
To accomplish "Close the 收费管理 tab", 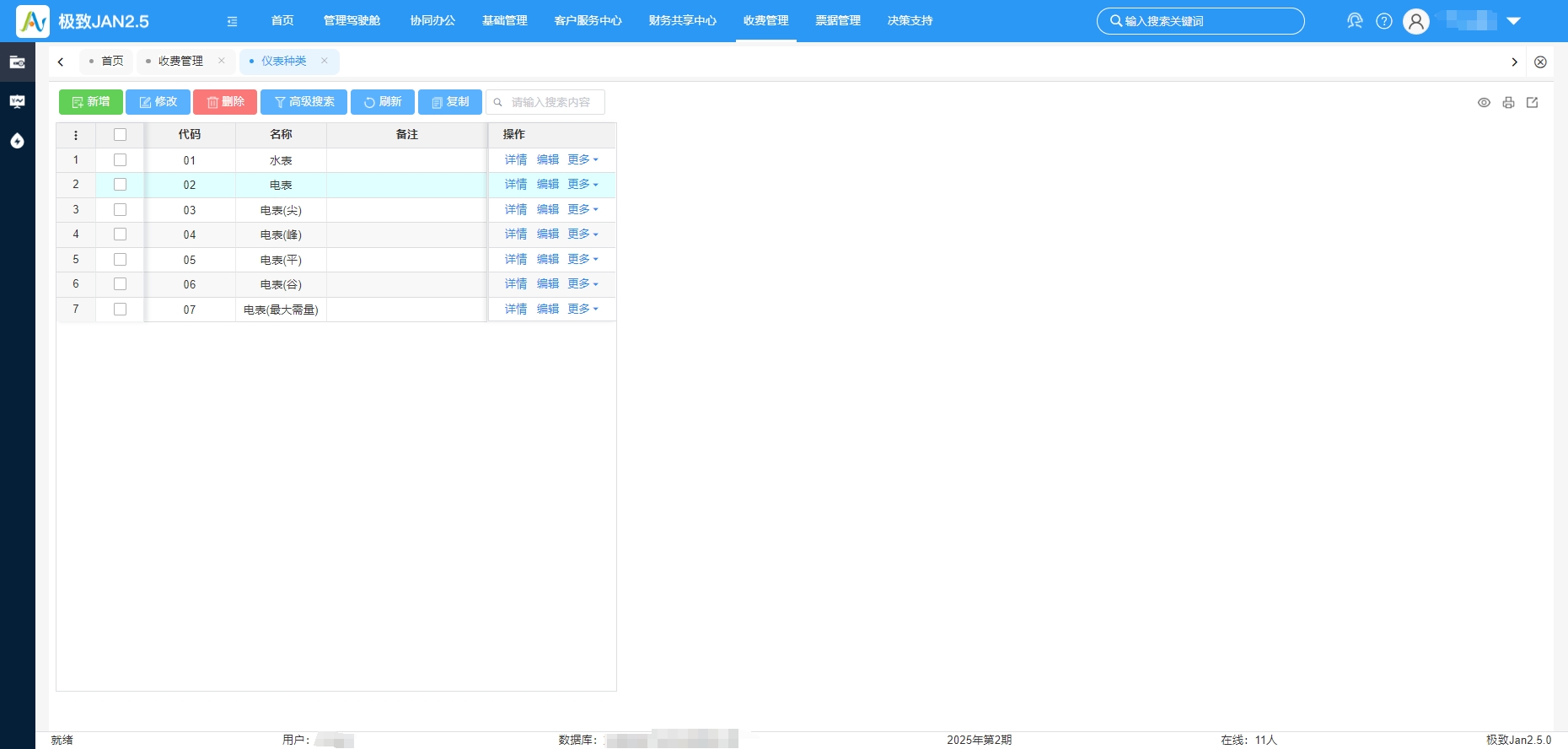I will pyautogui.click(x=222, y=61).
